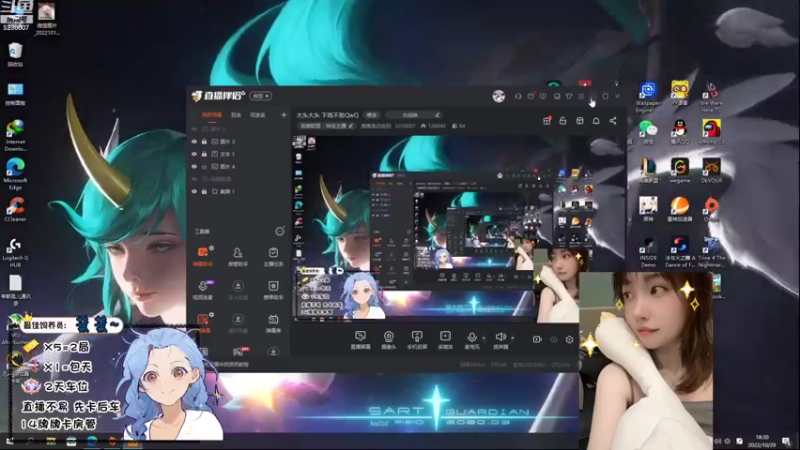Open the screen capture source button
The height and width of the screenshot is (450, 800).
coord(360,339)
